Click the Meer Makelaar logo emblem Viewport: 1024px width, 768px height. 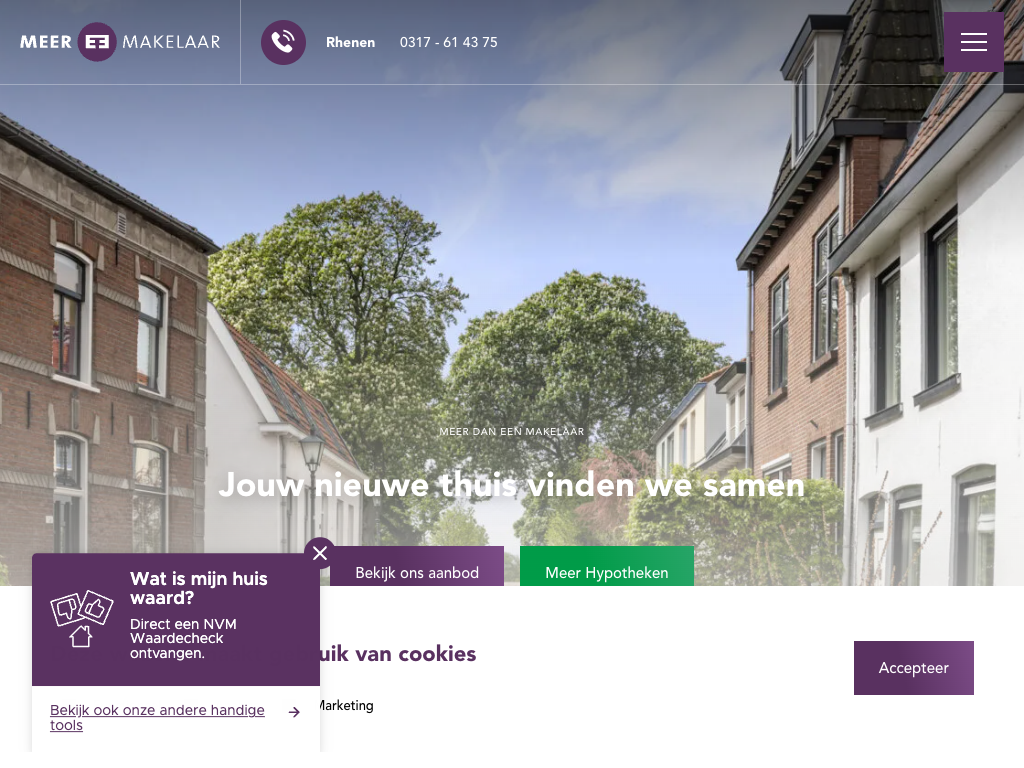(x=97, y=42)
